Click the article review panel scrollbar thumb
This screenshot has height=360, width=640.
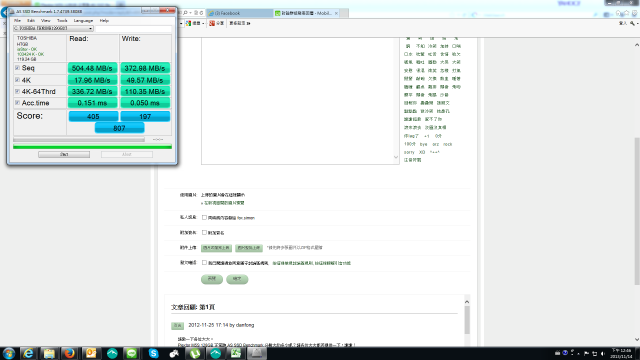coord(467,320)
